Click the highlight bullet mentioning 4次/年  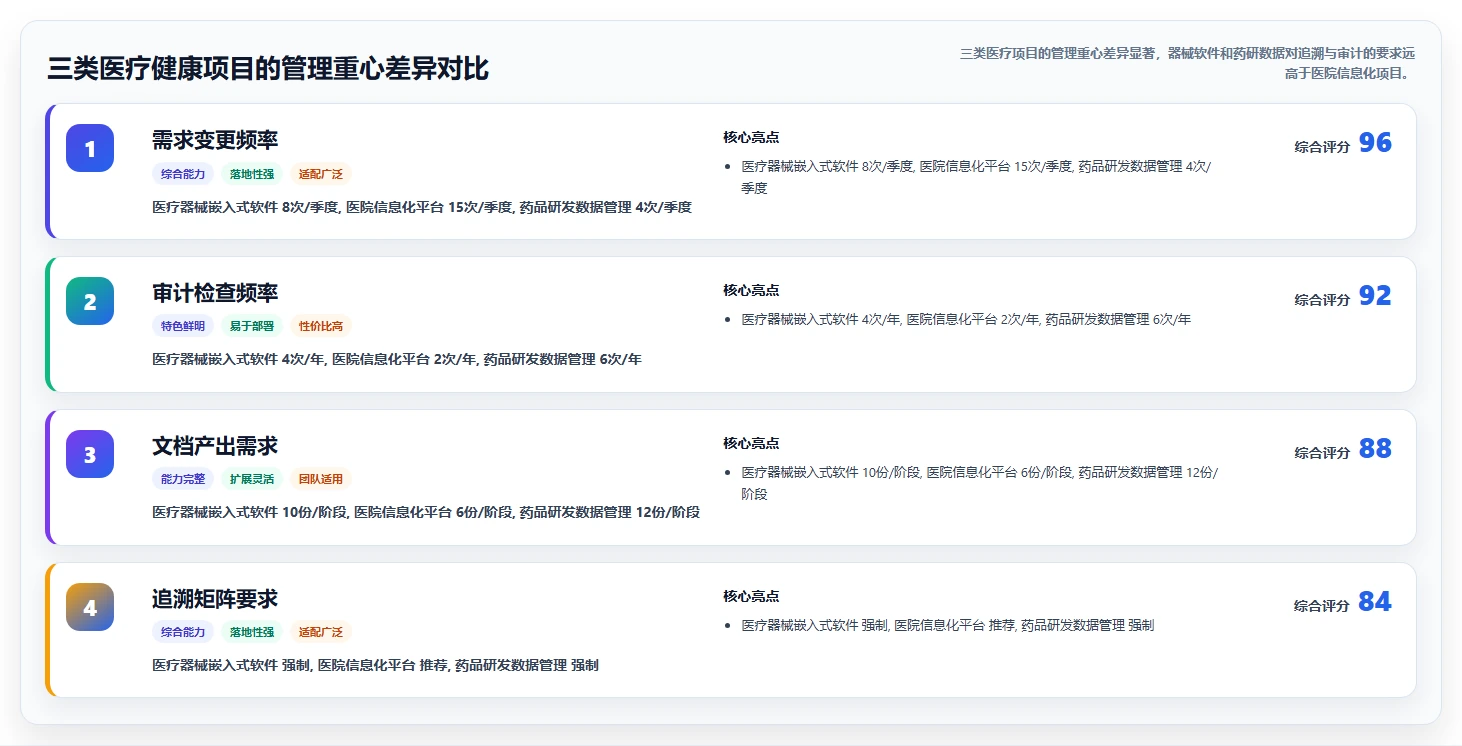(x=966, y=320)
